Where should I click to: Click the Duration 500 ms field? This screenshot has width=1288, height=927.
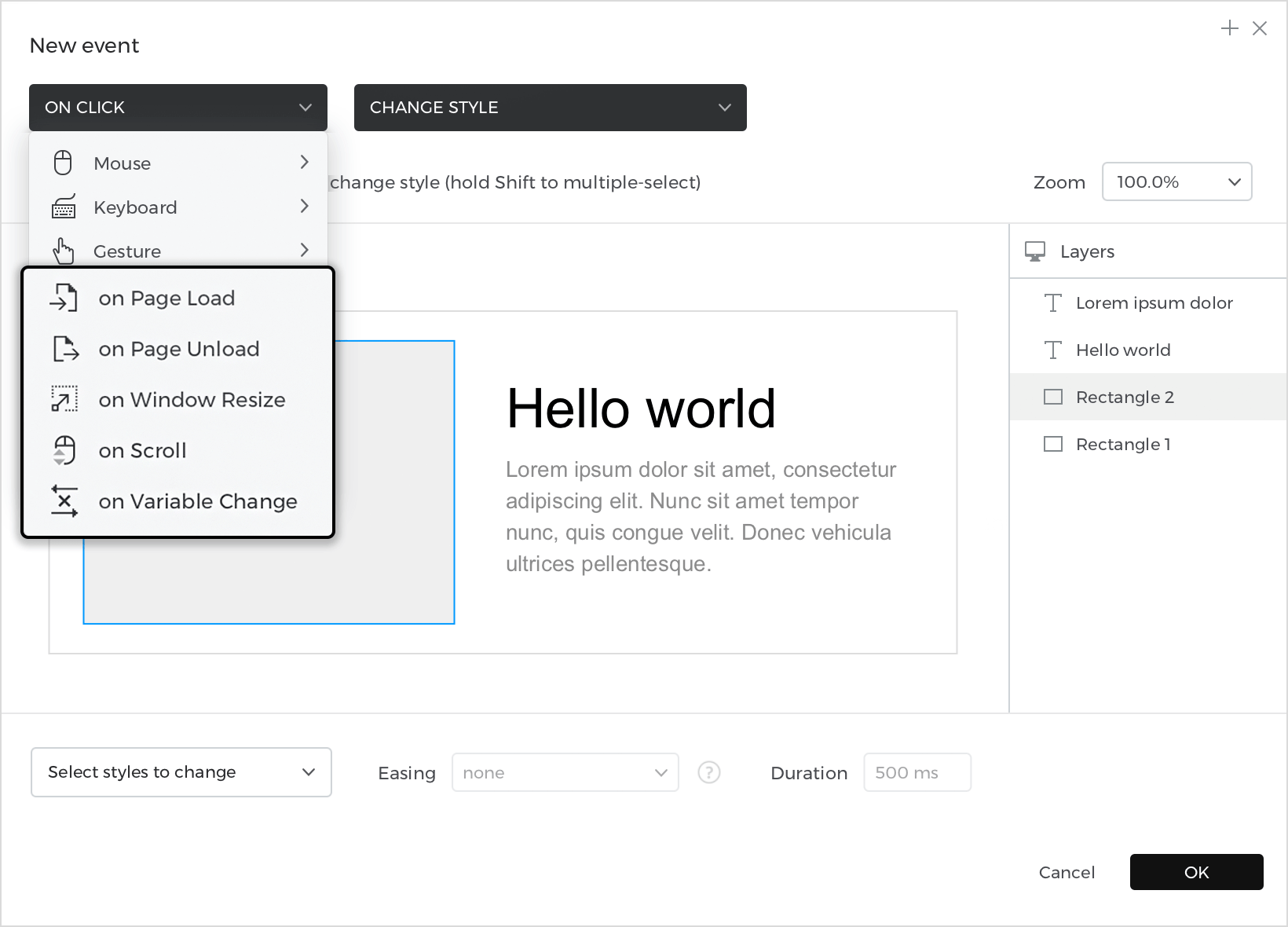917,773
